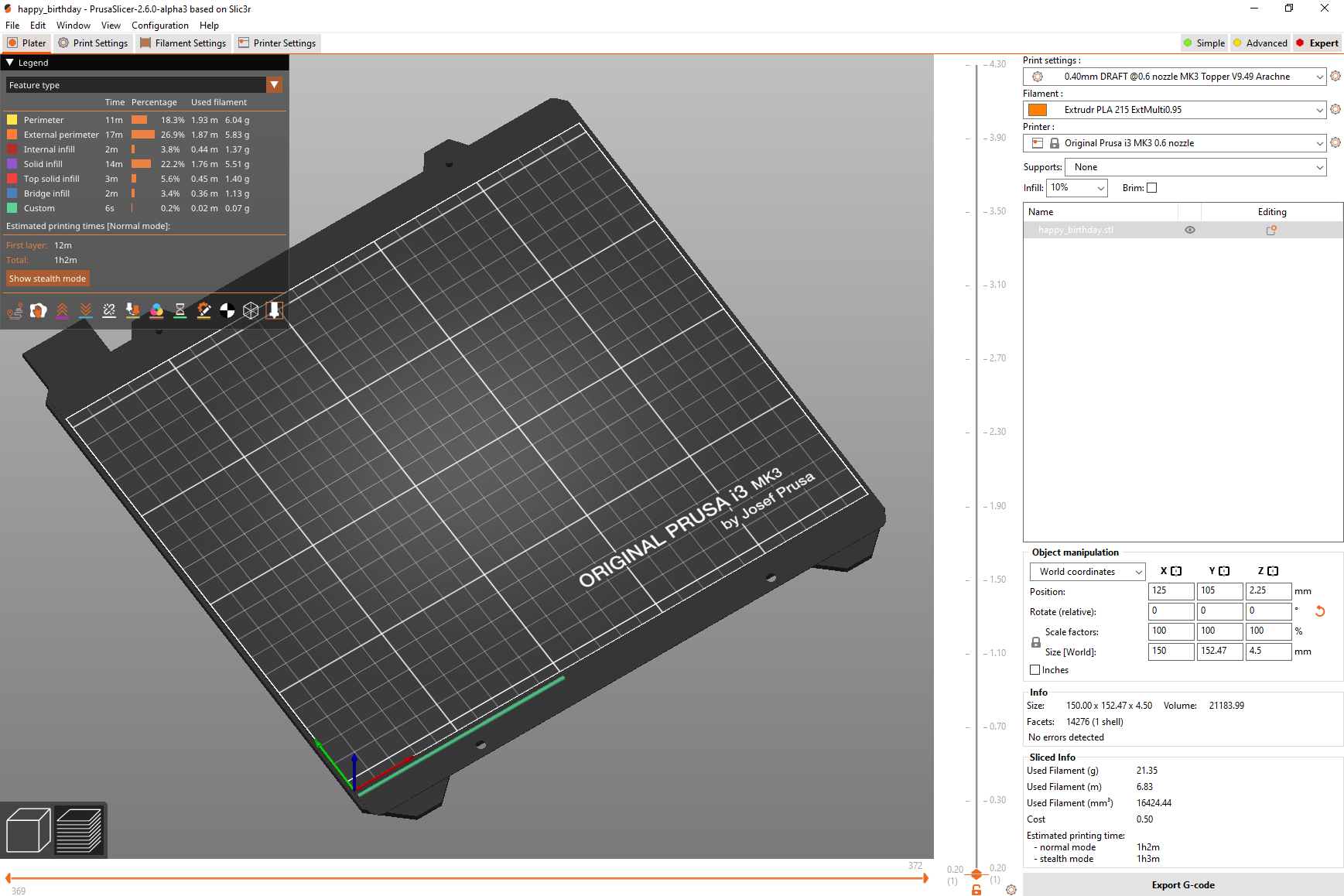The height and width of the screenshot is (896, 1344).
Task: Toggle scale factors lock icon
Action: click(1036, 642)
